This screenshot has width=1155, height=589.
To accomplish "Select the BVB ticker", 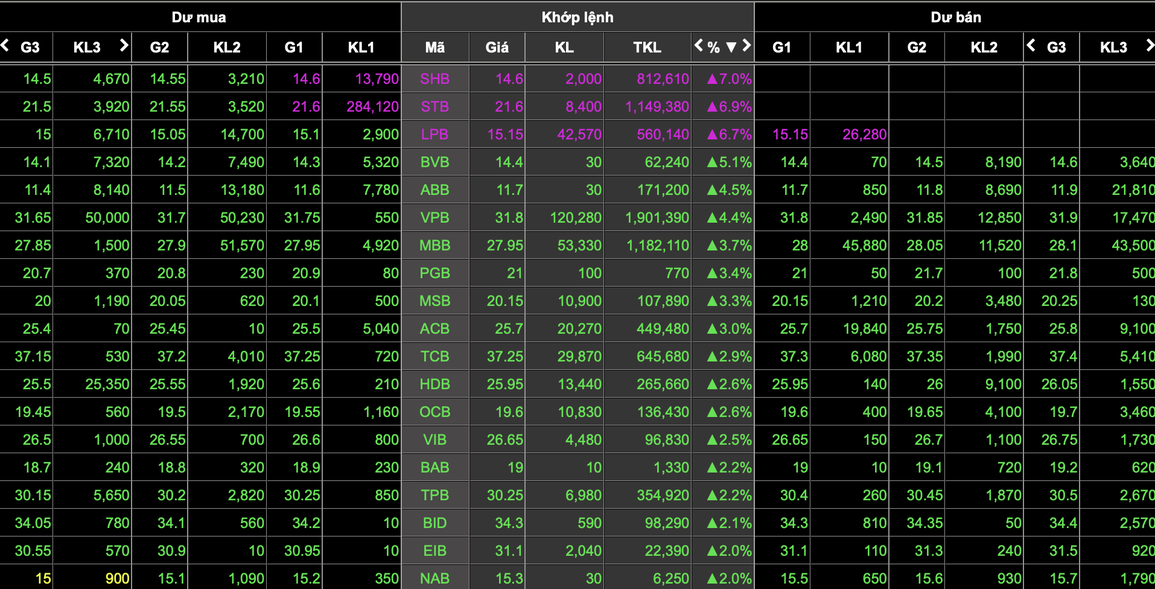I will pyautogui.click(x=435, y=162).
